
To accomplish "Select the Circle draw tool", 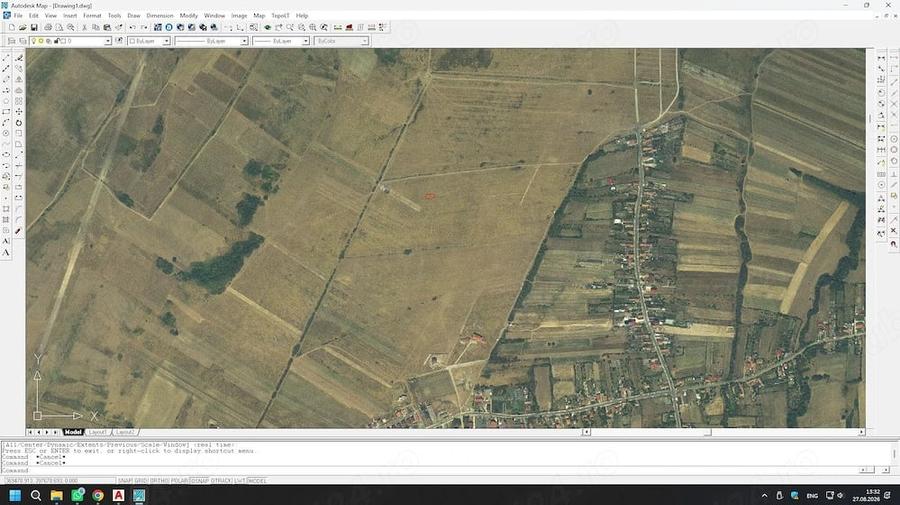I will [6, 133].
